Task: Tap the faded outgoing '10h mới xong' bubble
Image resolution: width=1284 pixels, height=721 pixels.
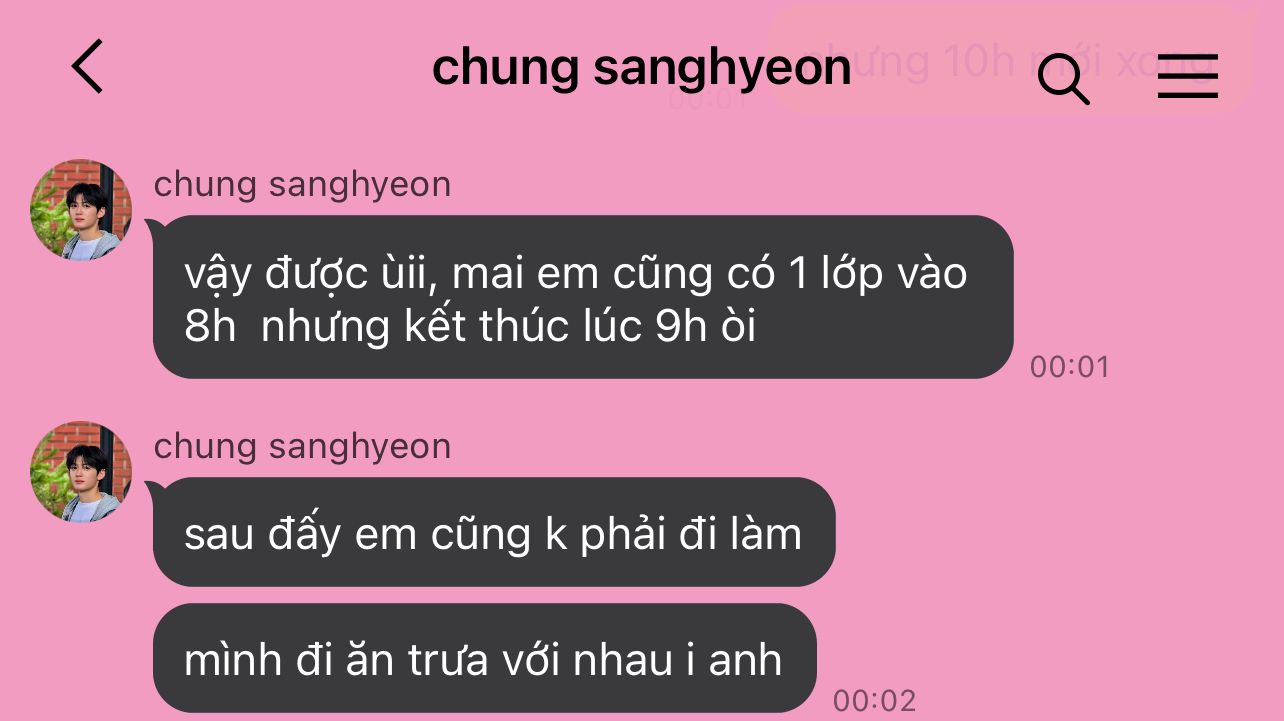Action: (1010, 60)
